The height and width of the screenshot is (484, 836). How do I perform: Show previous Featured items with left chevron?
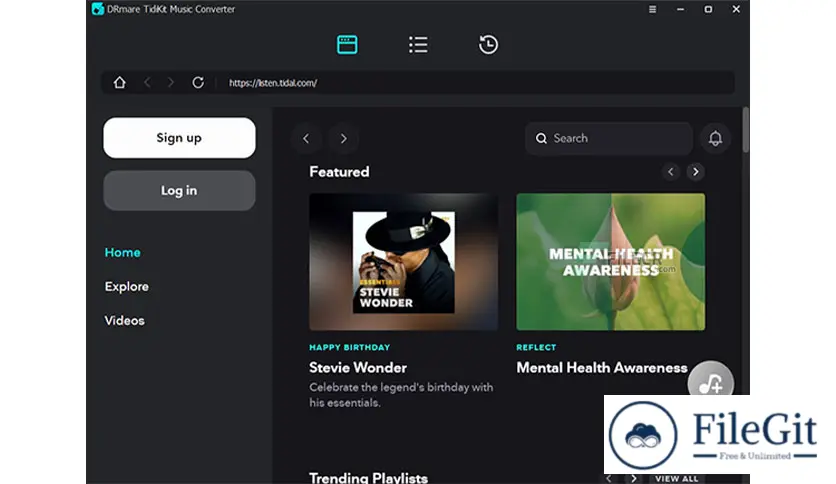(x=671, y=172)
